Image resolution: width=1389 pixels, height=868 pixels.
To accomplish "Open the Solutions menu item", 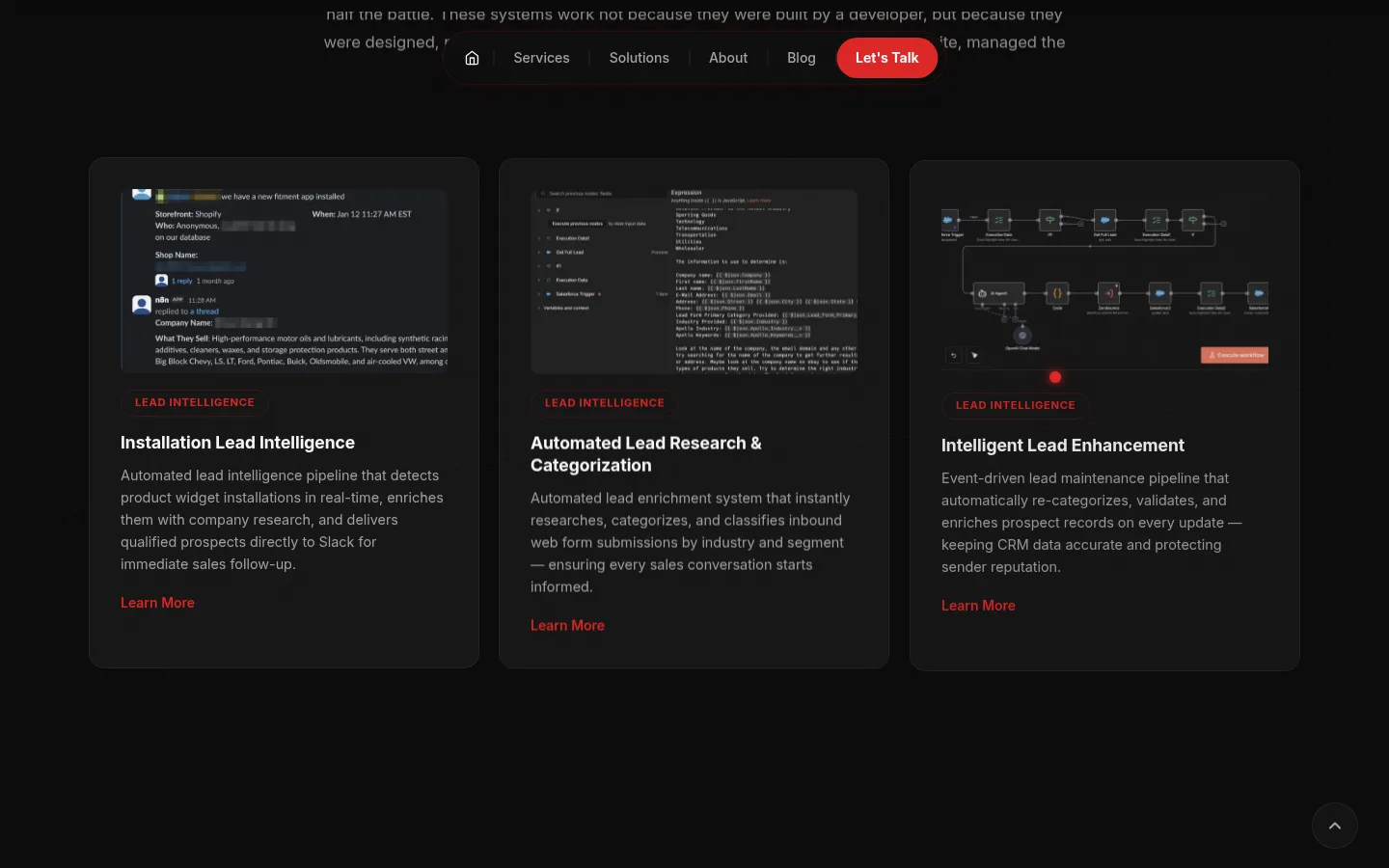I will coord(639,57).
